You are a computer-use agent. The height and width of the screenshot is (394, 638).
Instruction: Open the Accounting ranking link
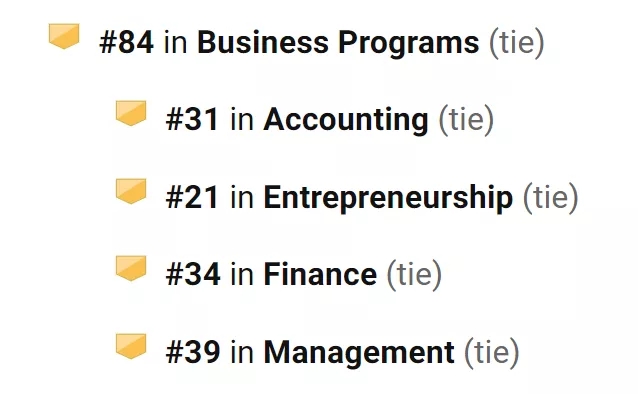pyautogui.click(x=346, y=120)
